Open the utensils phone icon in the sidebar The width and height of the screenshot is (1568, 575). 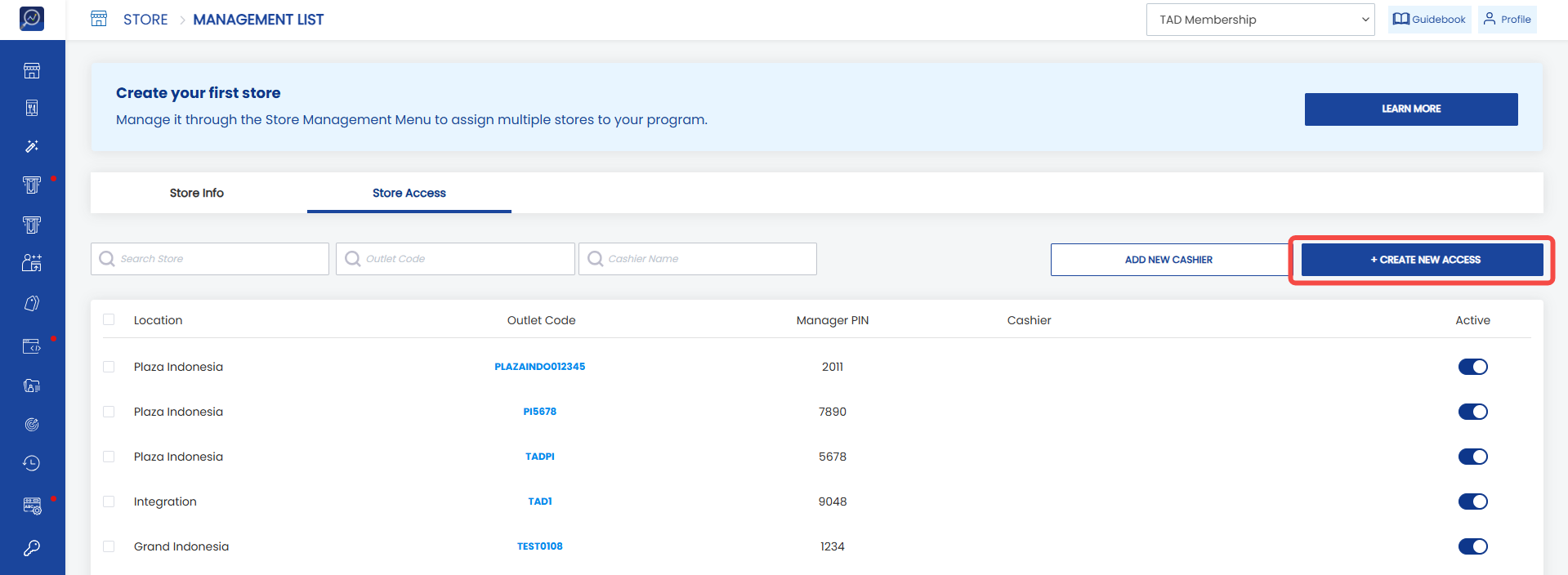[x=32, y=108]
